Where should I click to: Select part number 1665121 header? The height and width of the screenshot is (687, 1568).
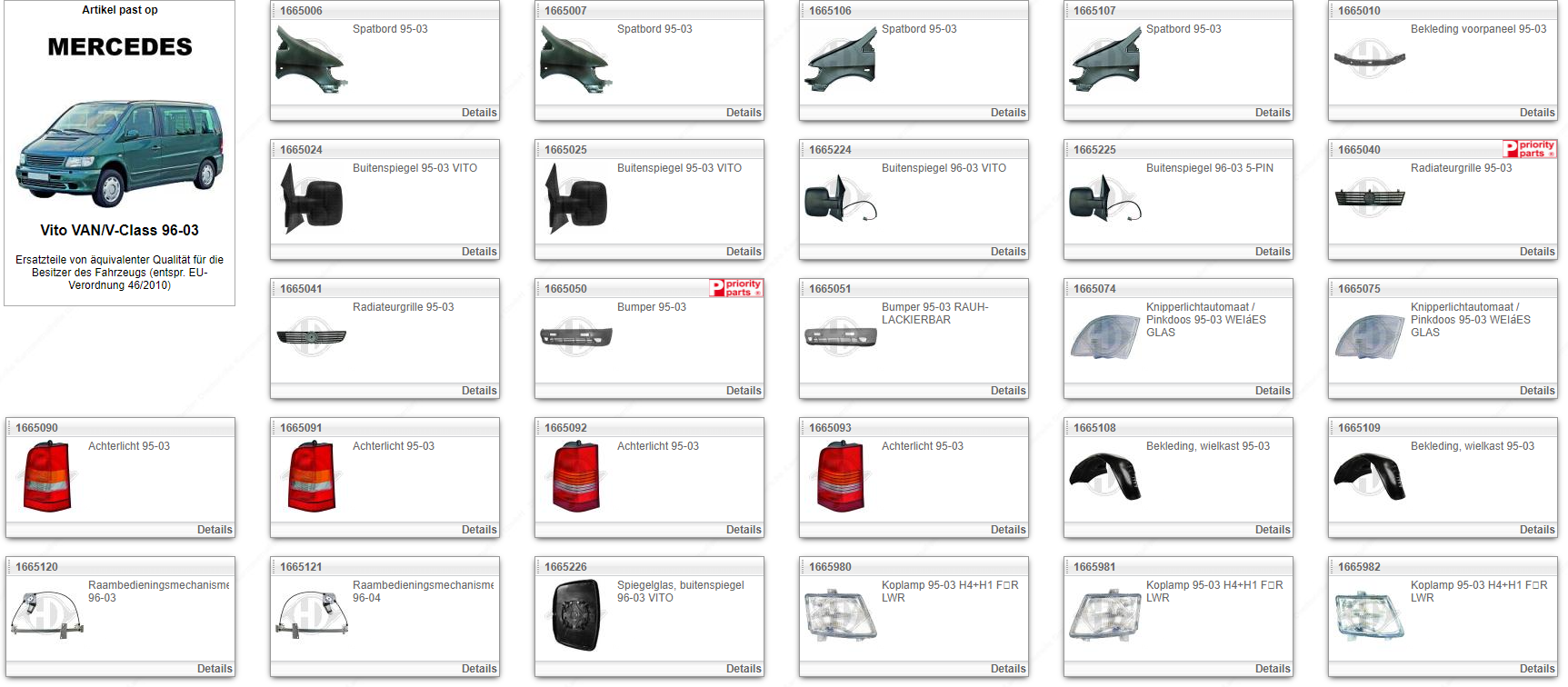point(301,567)
